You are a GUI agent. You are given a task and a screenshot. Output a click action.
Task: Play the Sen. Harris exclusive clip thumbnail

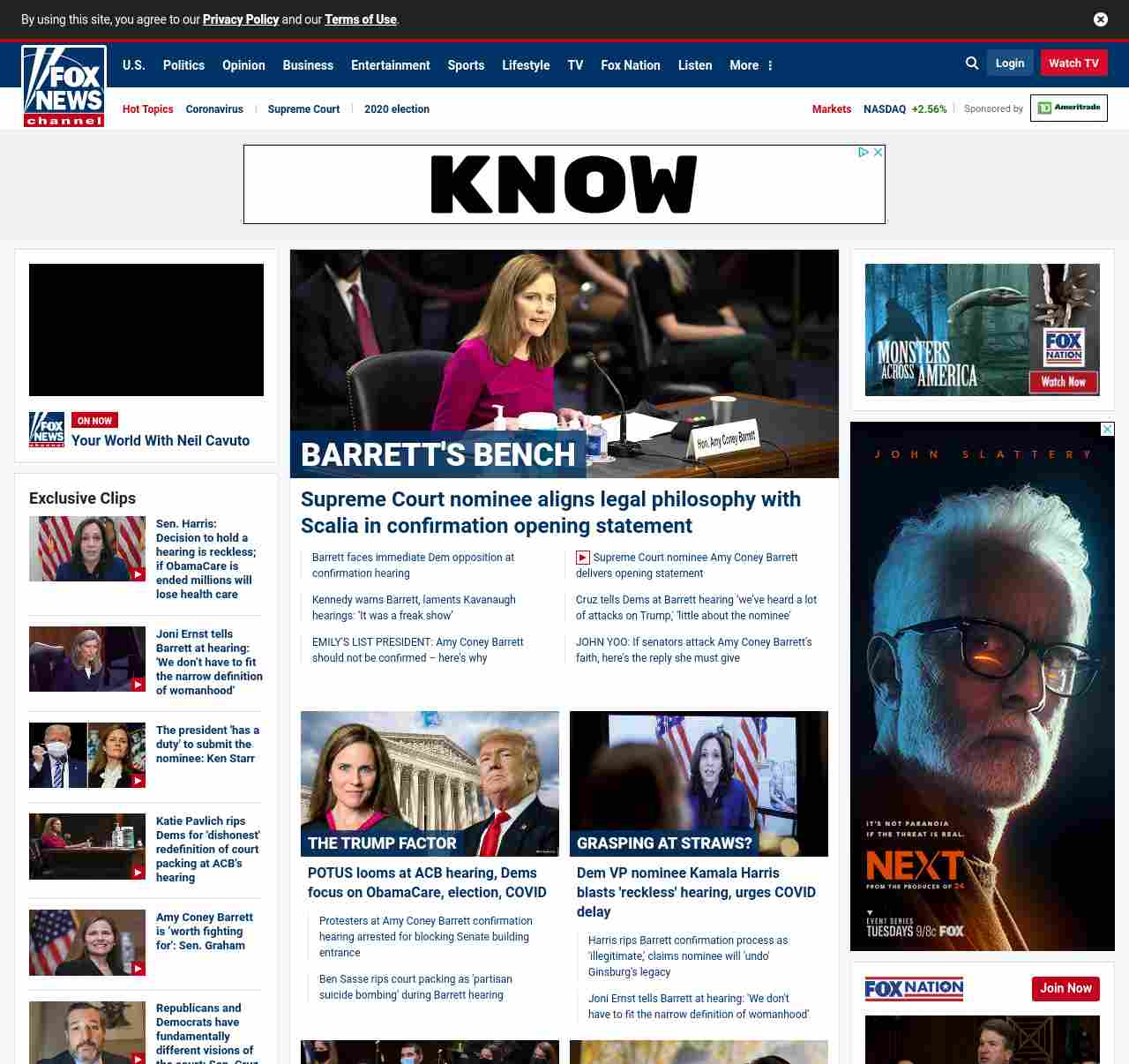87,549
